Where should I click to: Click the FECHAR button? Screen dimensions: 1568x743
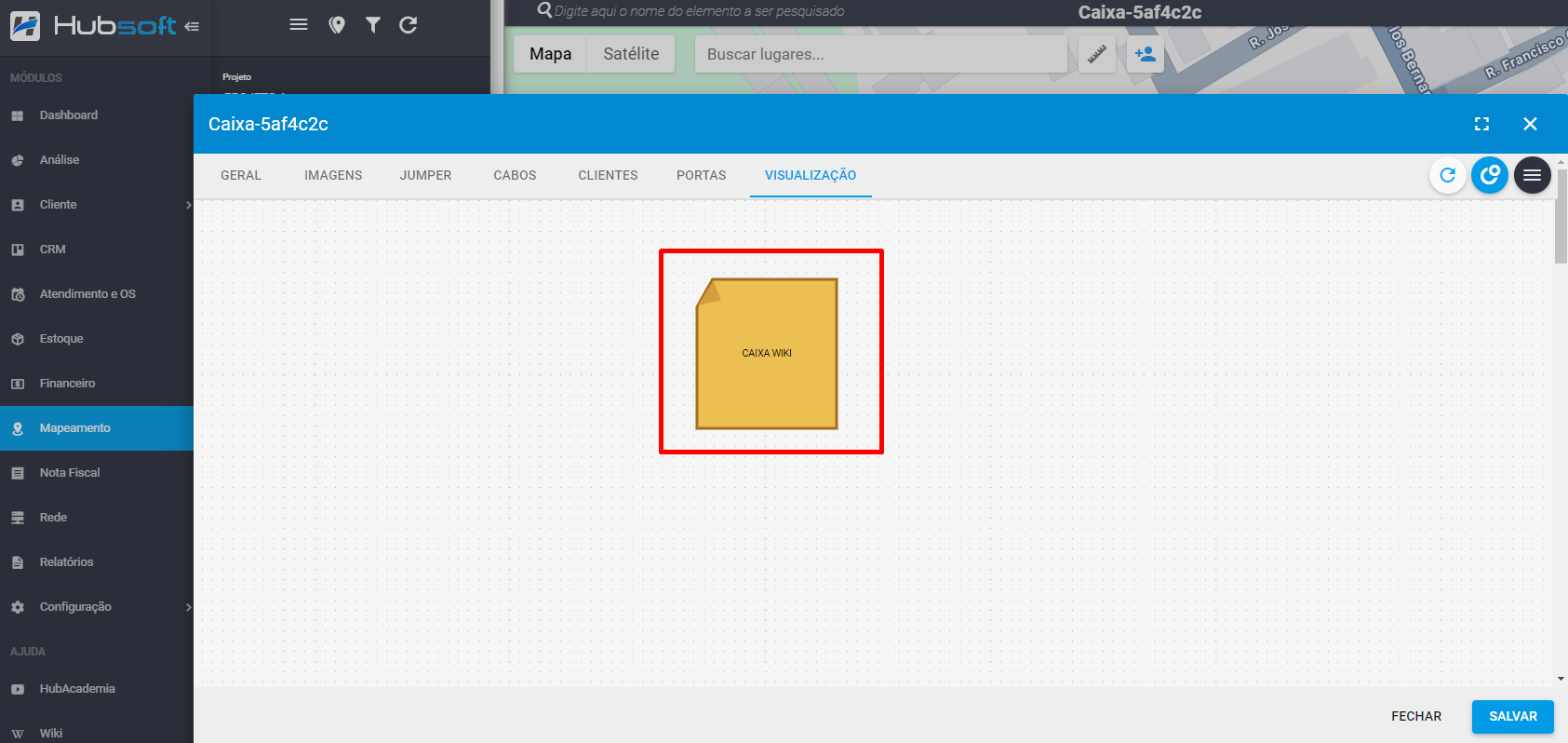[1416, 716]
